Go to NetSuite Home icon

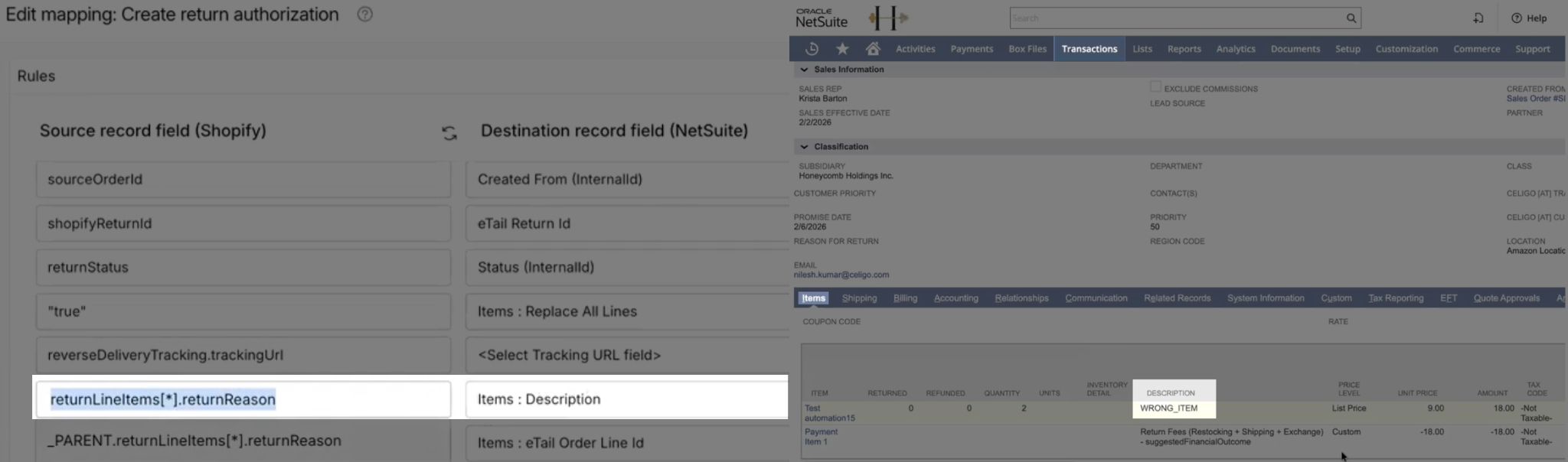coord(873,49)
